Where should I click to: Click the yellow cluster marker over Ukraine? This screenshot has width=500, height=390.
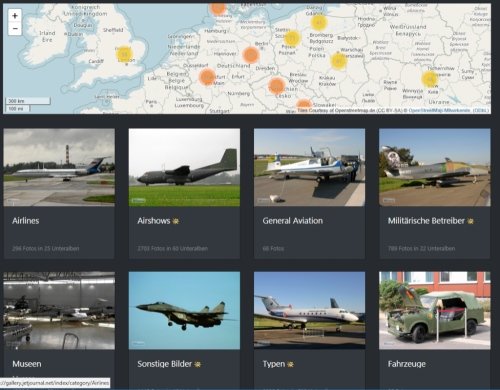[x=429, y=79]
